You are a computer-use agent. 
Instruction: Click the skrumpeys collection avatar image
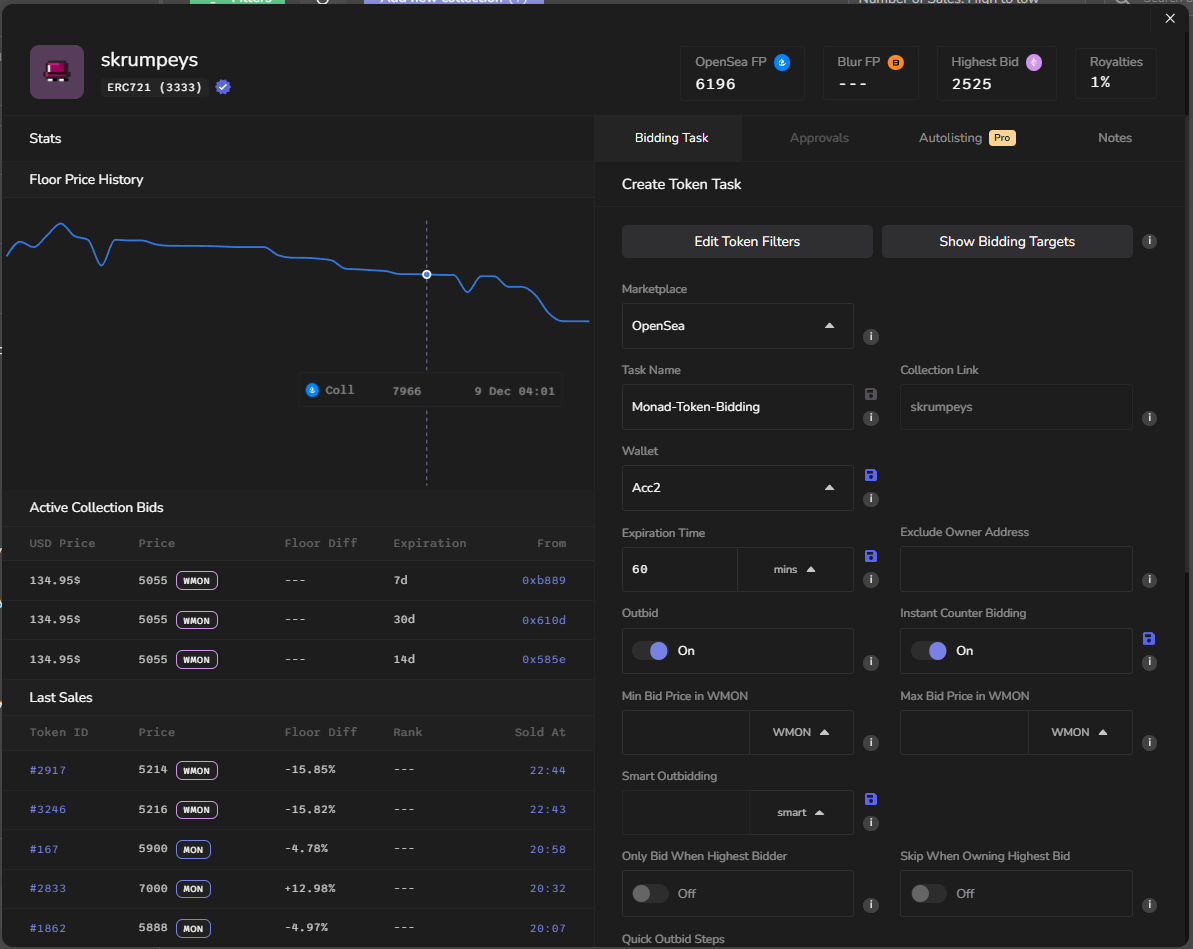coord(57,72)
